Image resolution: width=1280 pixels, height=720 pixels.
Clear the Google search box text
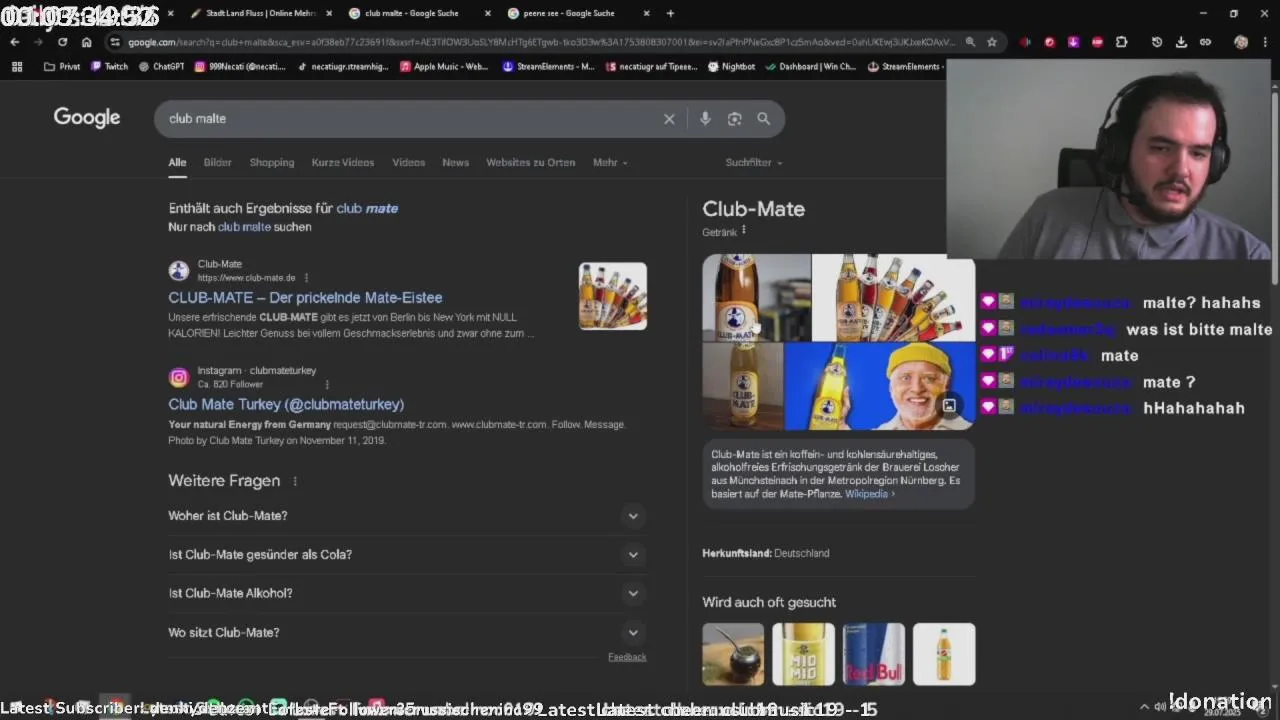point(669,119)
